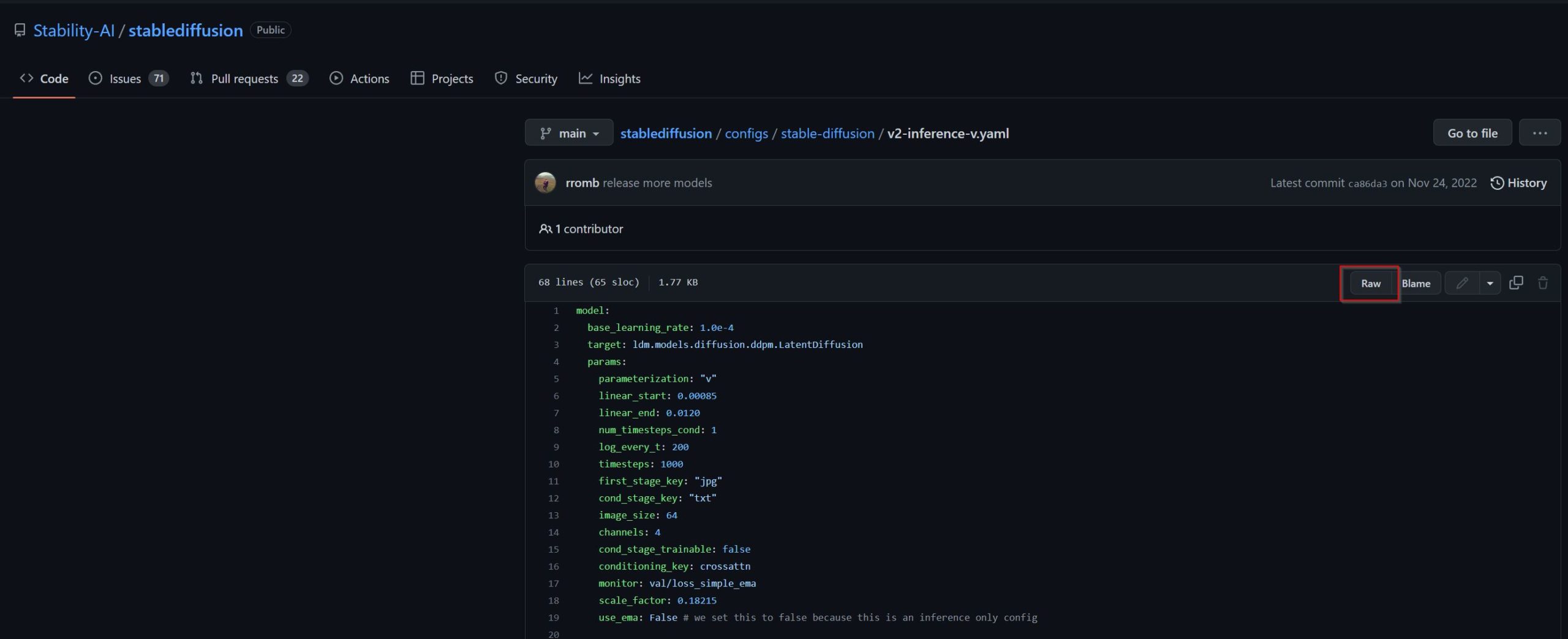Click the repository icon beside Stability-AI
The image size is (1568, 639).
[20, 30]
